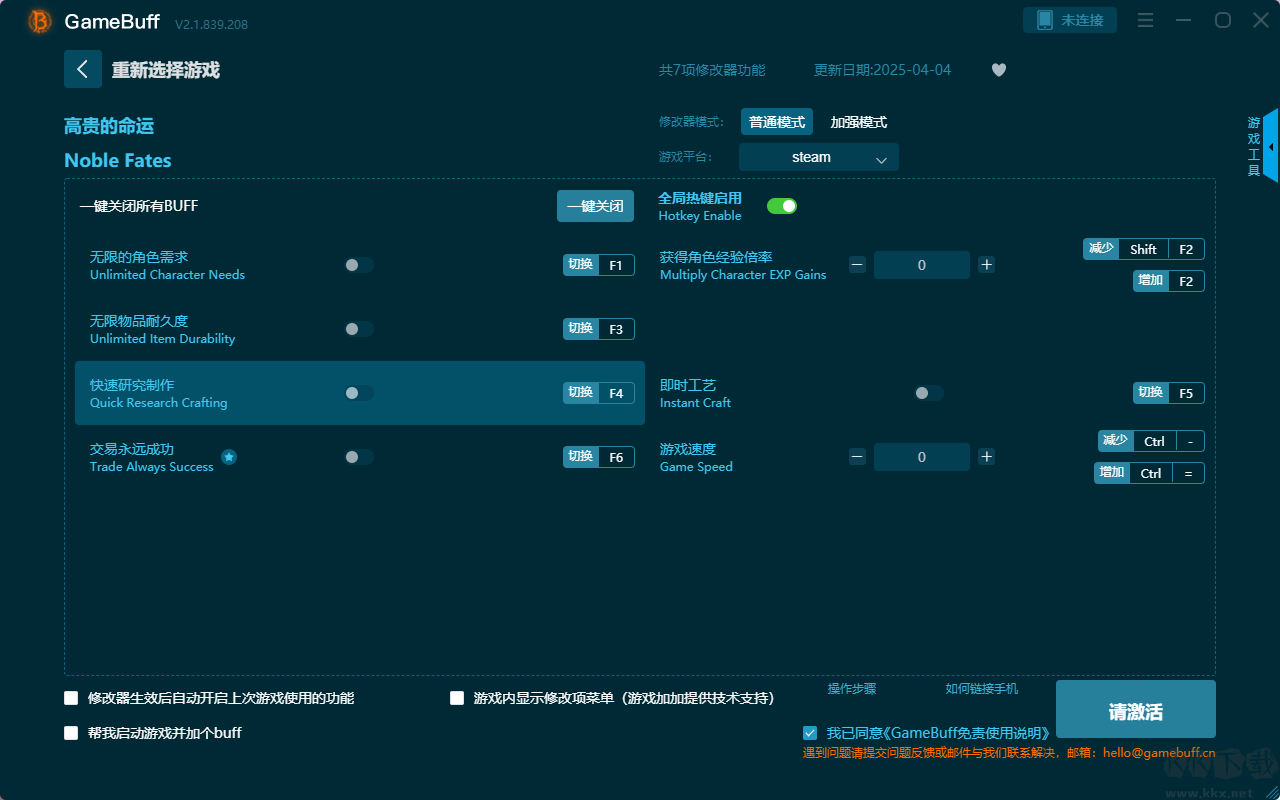Uncheck the GameBuff disclaimer agreement checkbox
Image resolution: width=1280 pixels, height=800 pixels.
(x=810, y=733)
